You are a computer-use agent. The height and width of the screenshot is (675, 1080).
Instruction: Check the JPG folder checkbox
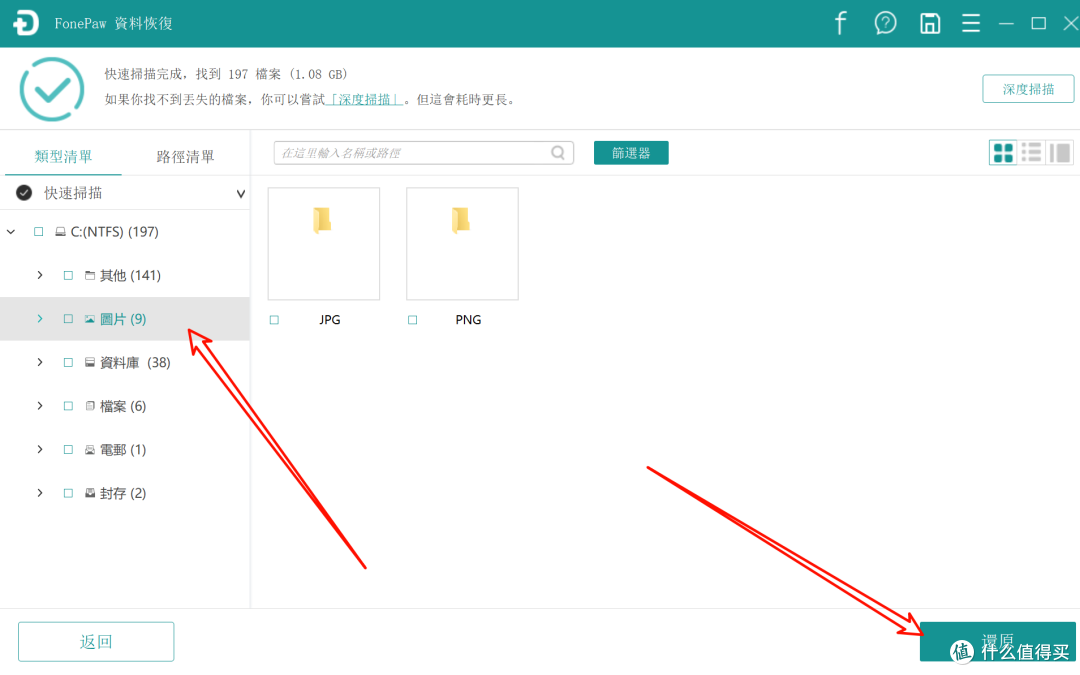[x=274, y=320]
